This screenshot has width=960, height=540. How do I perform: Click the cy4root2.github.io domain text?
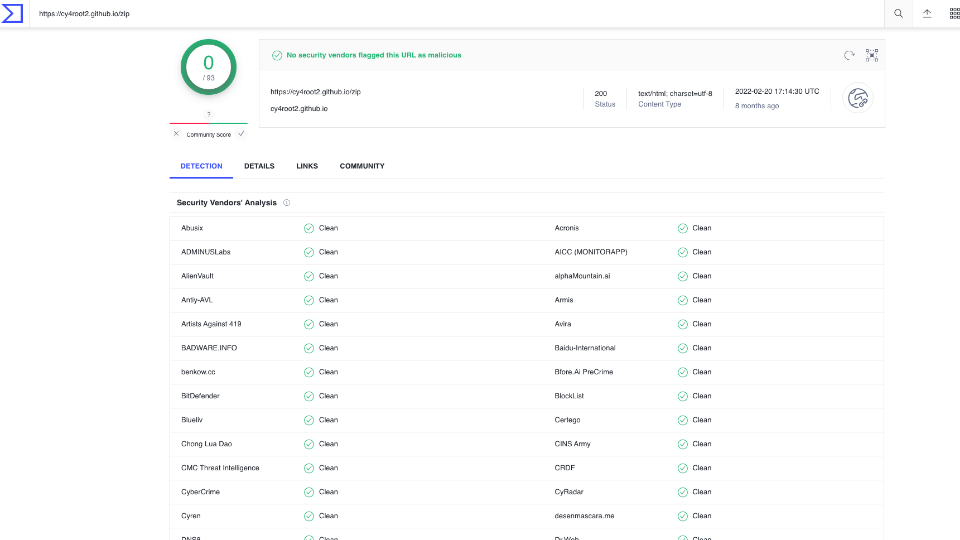point(299,108)
